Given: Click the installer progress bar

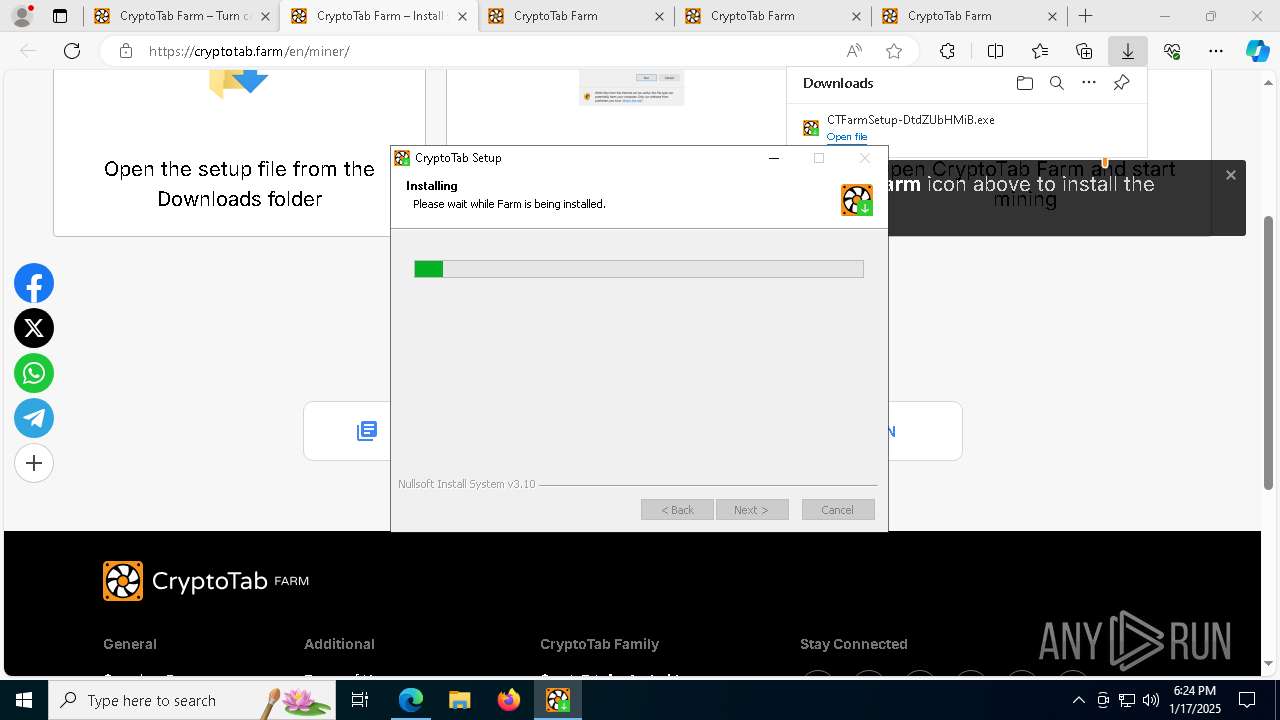Looking at the screenshot, I should point(639,269).
